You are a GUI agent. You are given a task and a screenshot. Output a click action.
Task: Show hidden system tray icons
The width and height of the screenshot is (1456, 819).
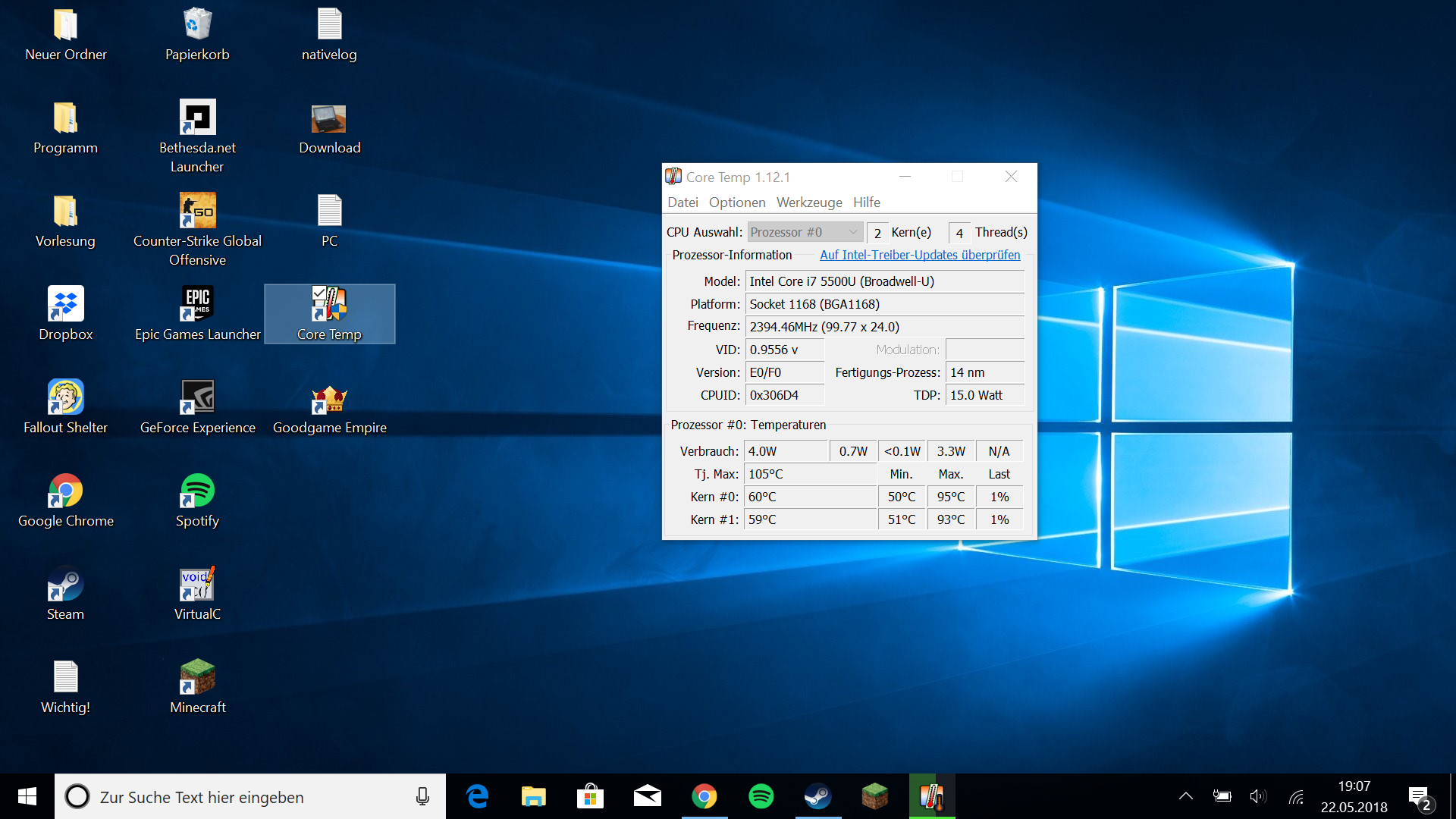[1185, 796]
